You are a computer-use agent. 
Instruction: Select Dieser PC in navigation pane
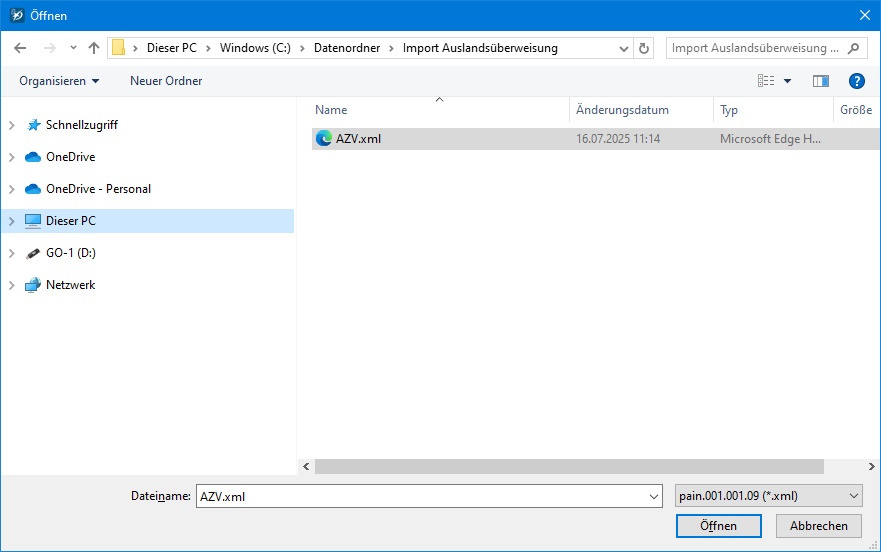point(147,221)
